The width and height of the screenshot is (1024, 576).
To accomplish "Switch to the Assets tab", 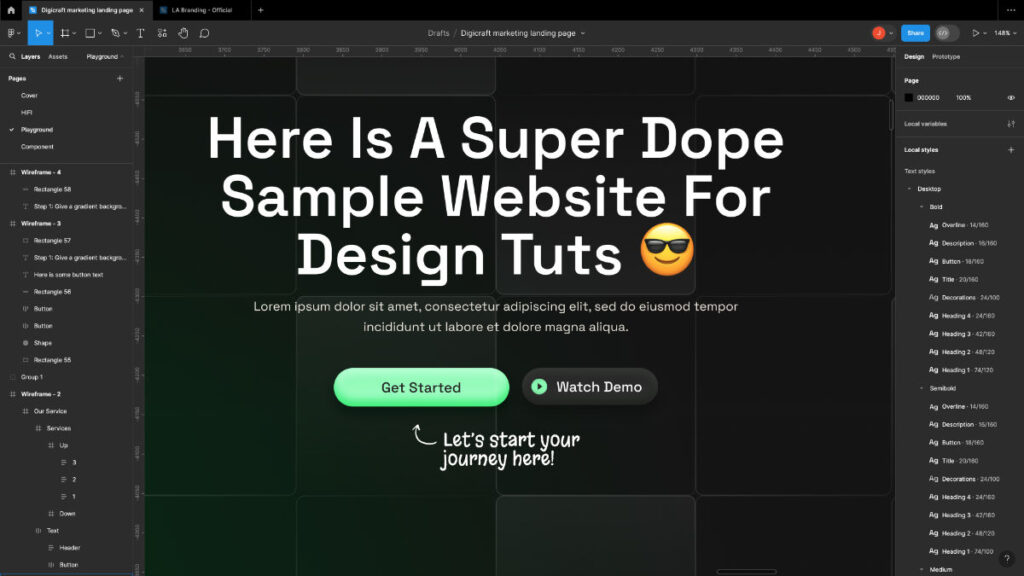I will 57,57.
